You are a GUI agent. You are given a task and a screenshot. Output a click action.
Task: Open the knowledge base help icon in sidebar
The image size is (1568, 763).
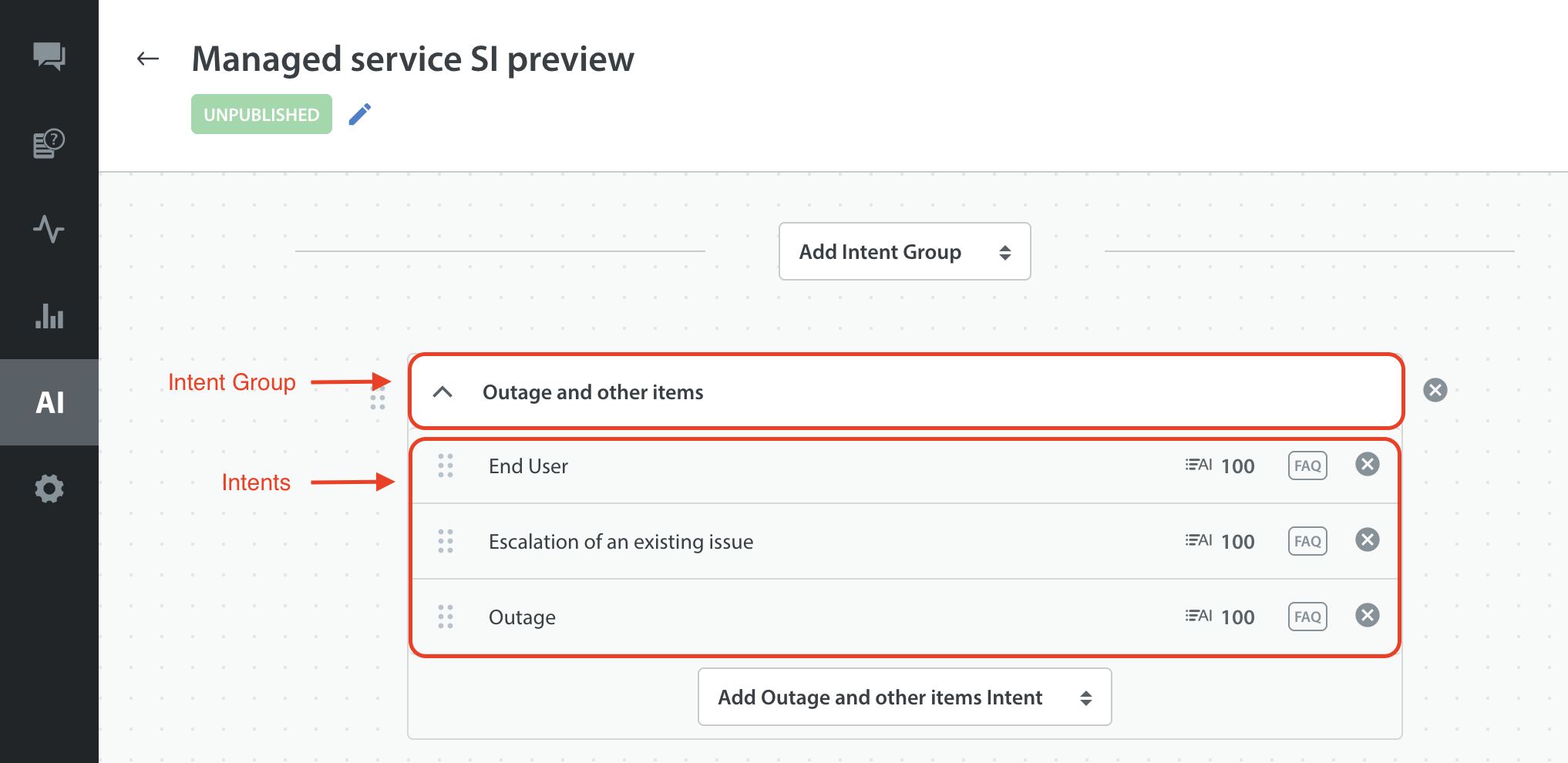(49, 143)
